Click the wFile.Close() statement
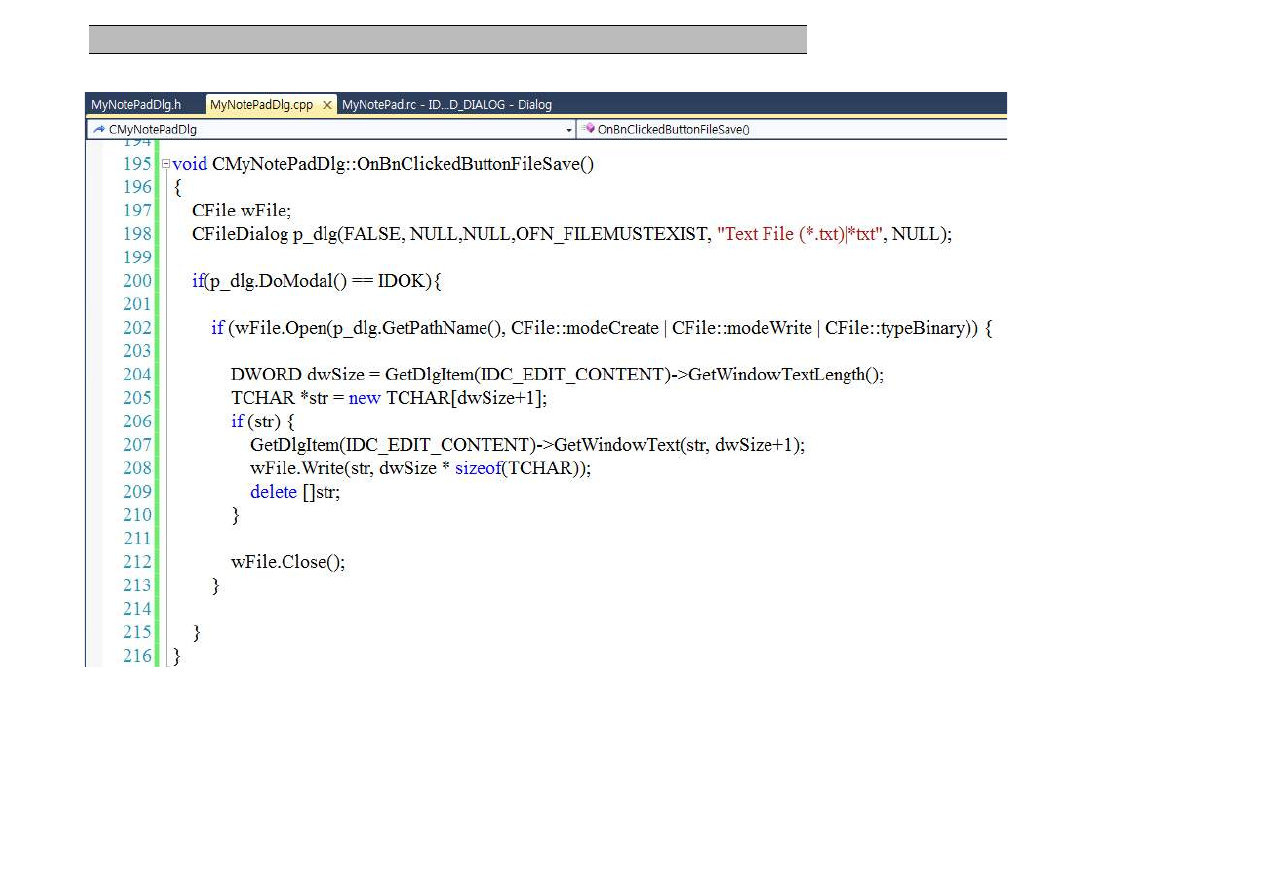Screen dimensions: 1262x893 pyautogui.click(x=288, y=562)
